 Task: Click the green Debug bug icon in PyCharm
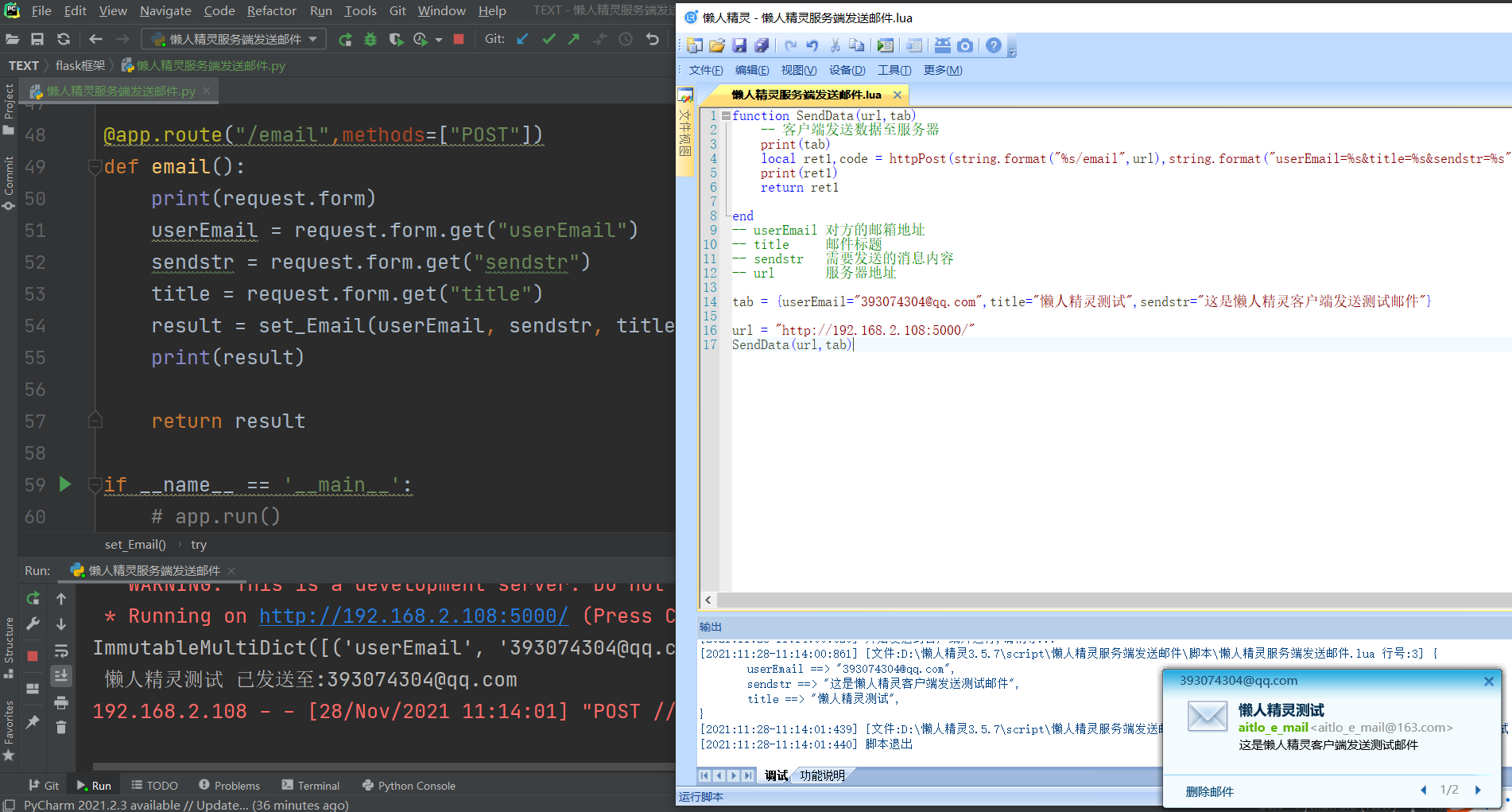point(370,39)
